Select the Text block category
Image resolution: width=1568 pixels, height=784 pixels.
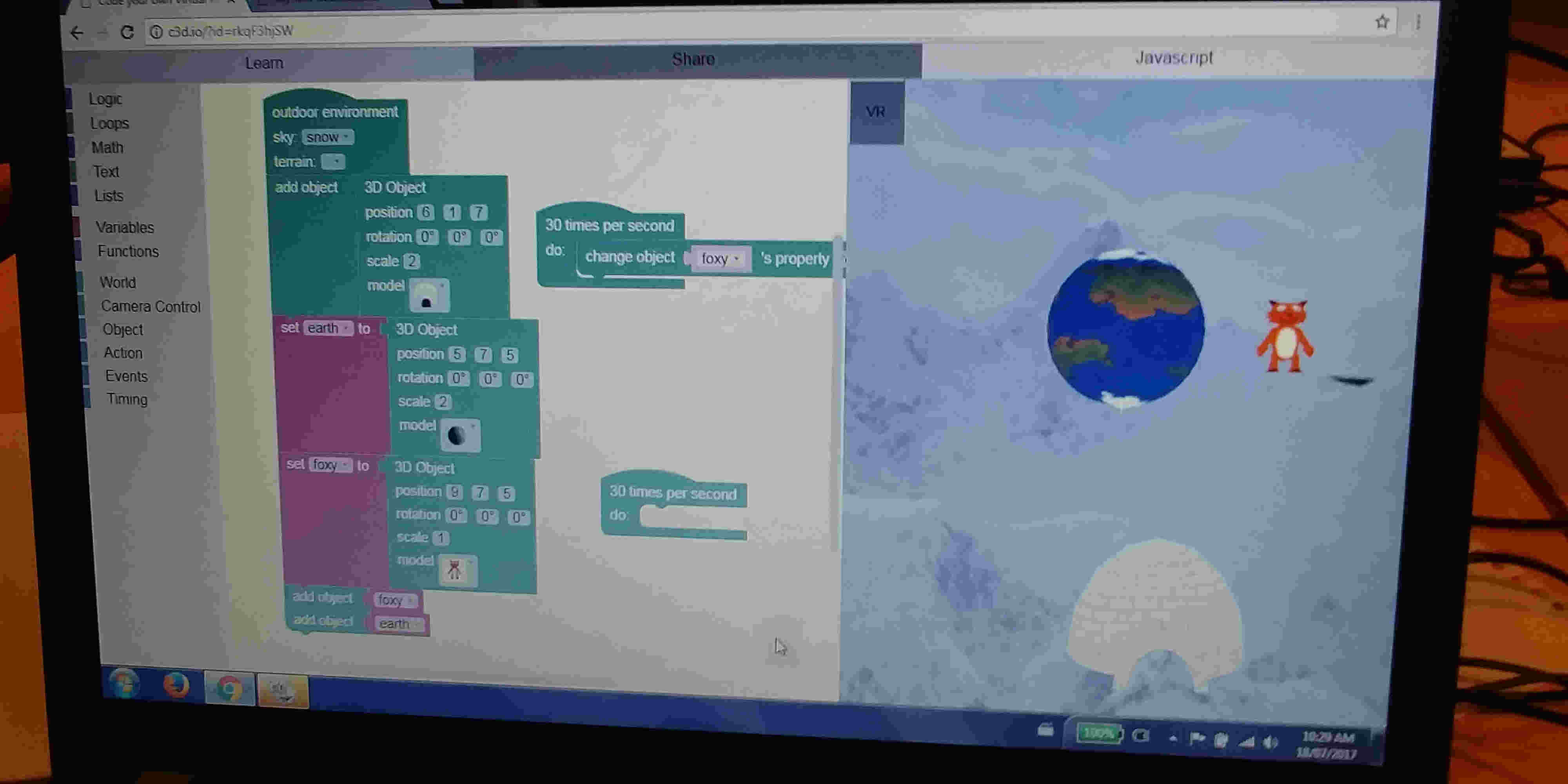(107, 172)
